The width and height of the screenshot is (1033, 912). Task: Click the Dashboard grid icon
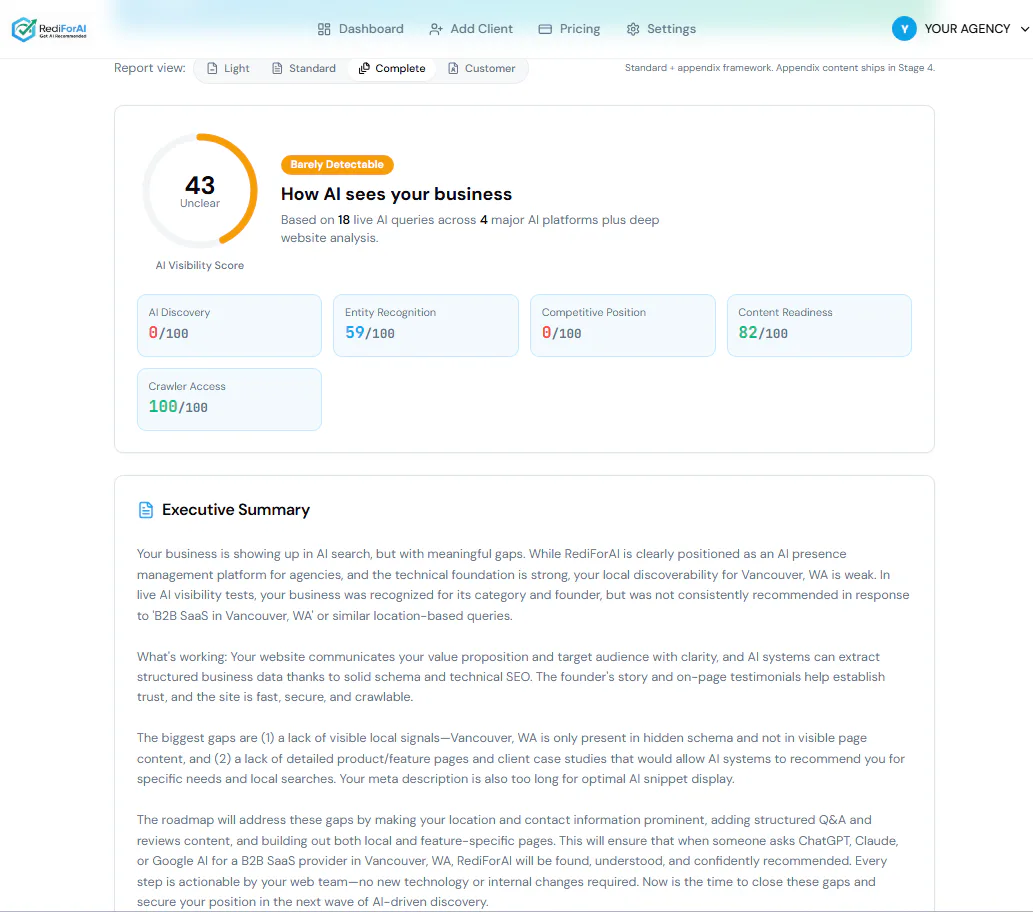pos(324,29)
